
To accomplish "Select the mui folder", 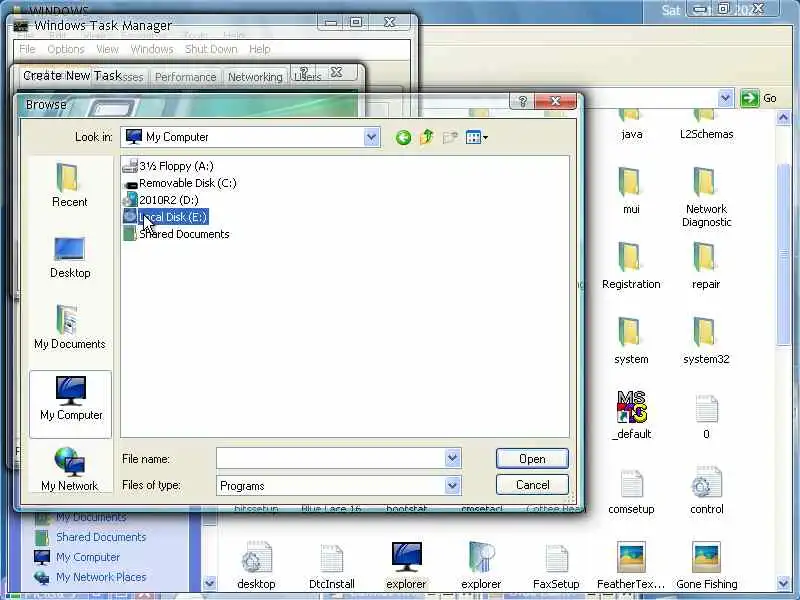I will tap(631, 190).
